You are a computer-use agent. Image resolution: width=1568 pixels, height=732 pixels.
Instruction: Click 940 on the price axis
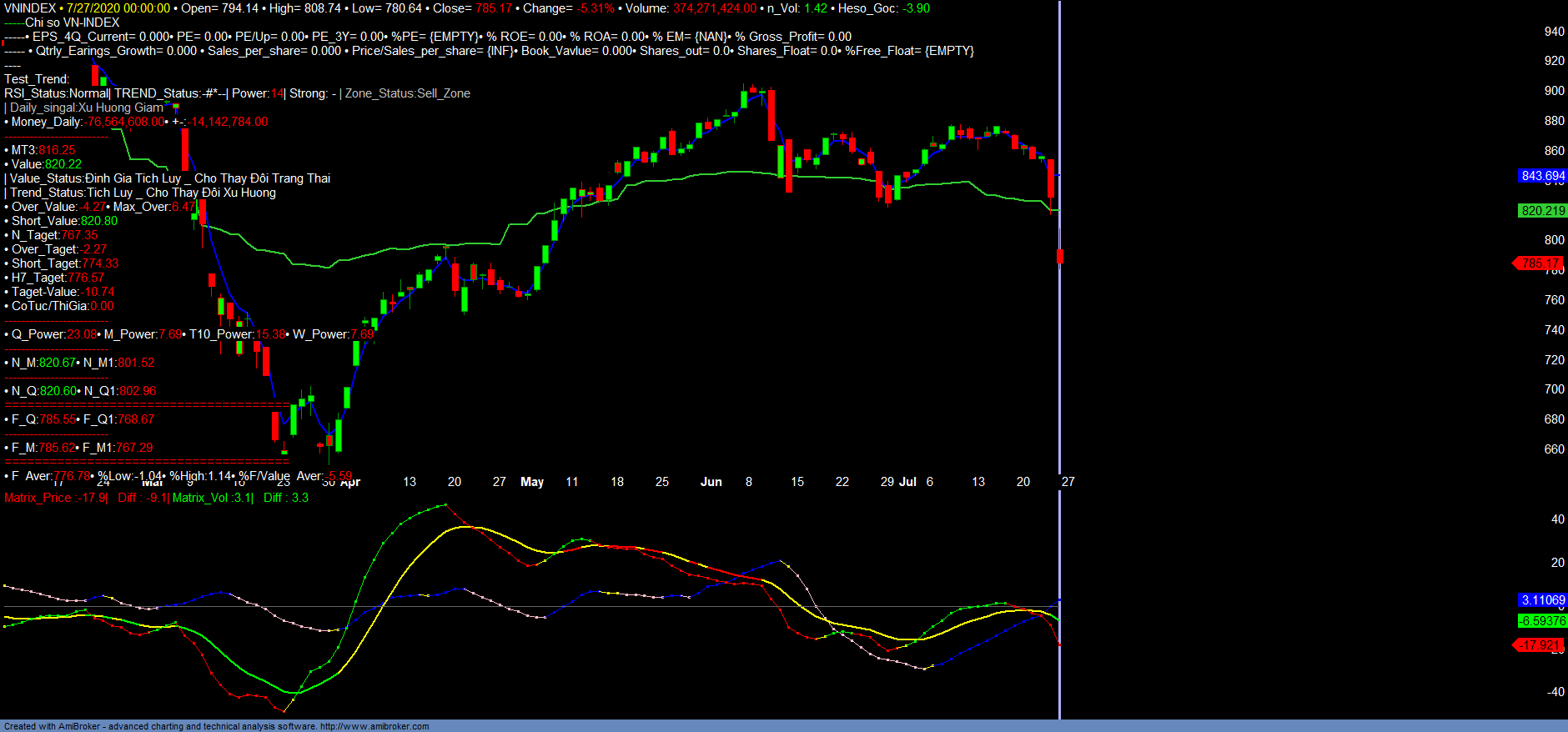1554,32
